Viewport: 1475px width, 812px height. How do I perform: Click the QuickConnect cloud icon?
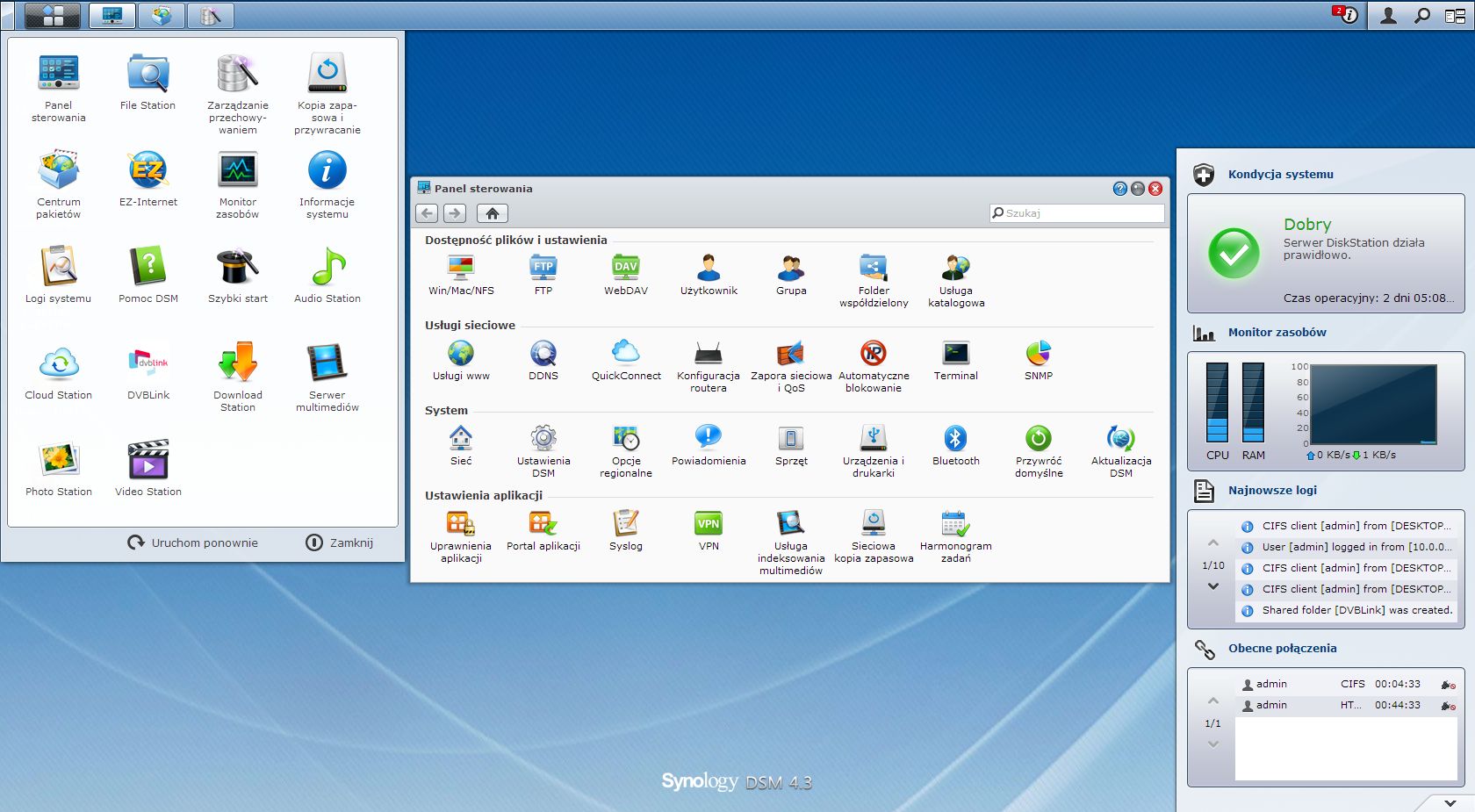coord(625,354)
